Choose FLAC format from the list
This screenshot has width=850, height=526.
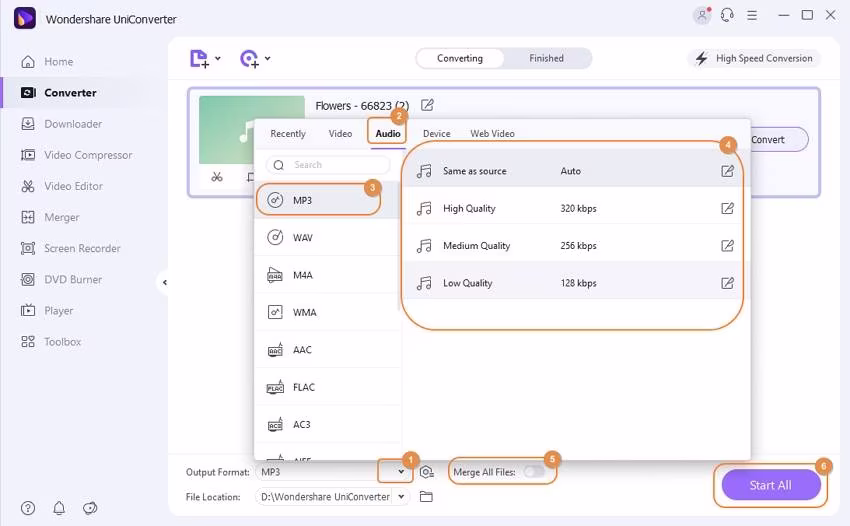click(327, 387)
